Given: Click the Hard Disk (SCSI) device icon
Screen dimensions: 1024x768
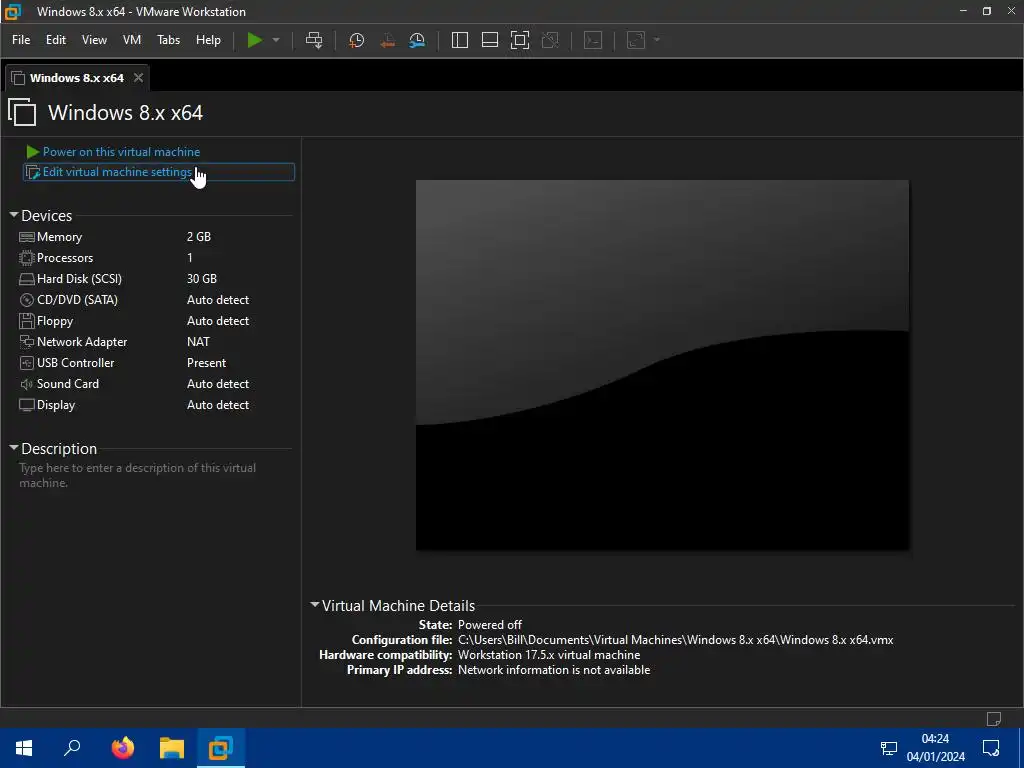Looking at the screenshot, I should [x=27, y=280].
